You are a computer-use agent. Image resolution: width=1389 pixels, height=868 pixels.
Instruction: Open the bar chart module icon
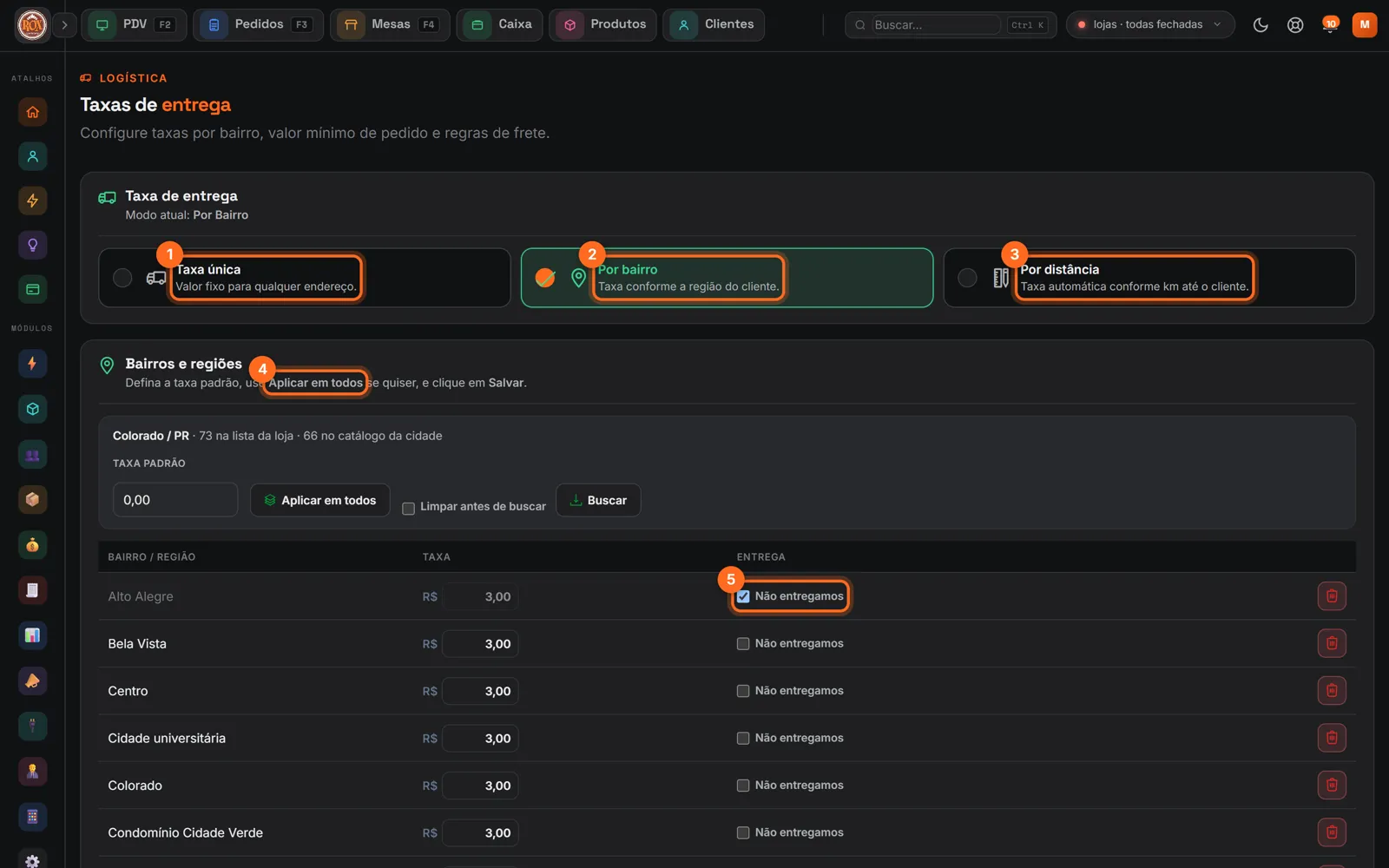tap(32, 635)
